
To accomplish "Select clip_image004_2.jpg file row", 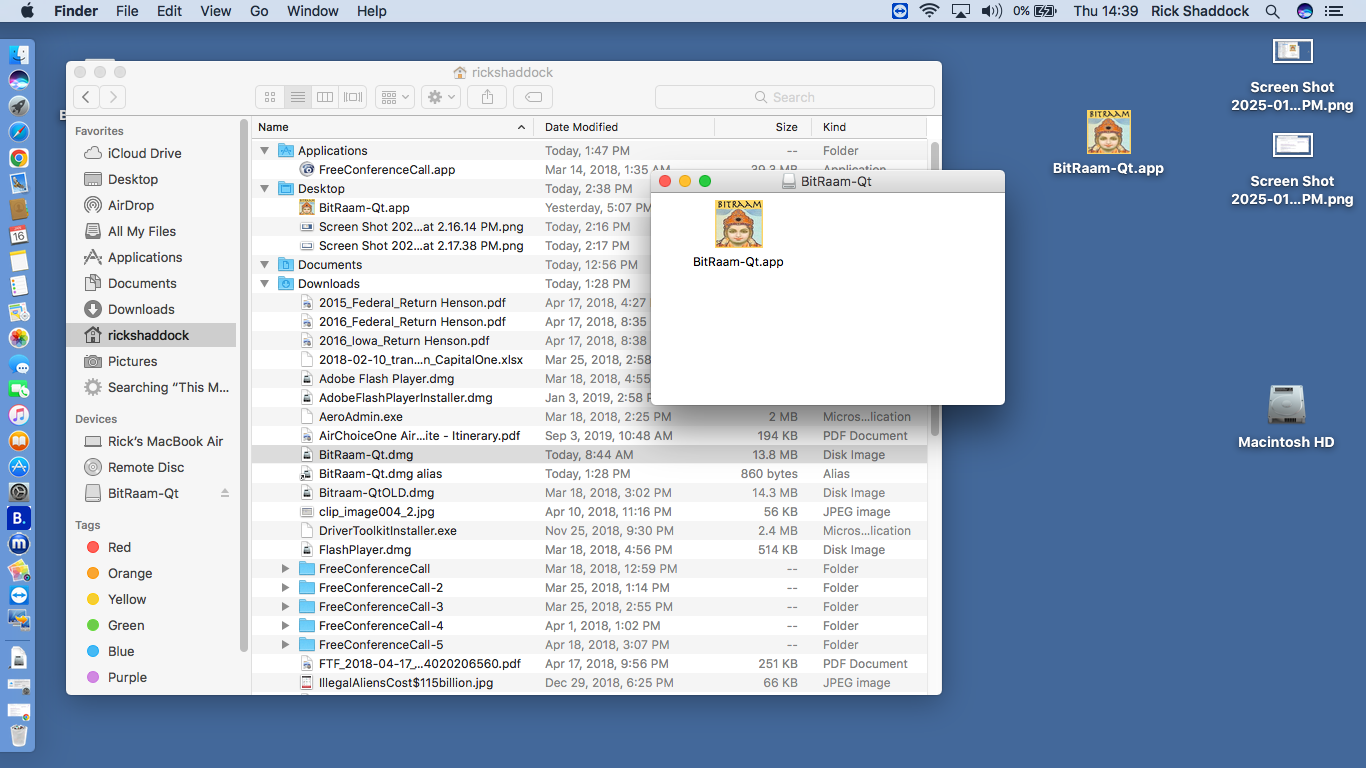I will [589, 512].
